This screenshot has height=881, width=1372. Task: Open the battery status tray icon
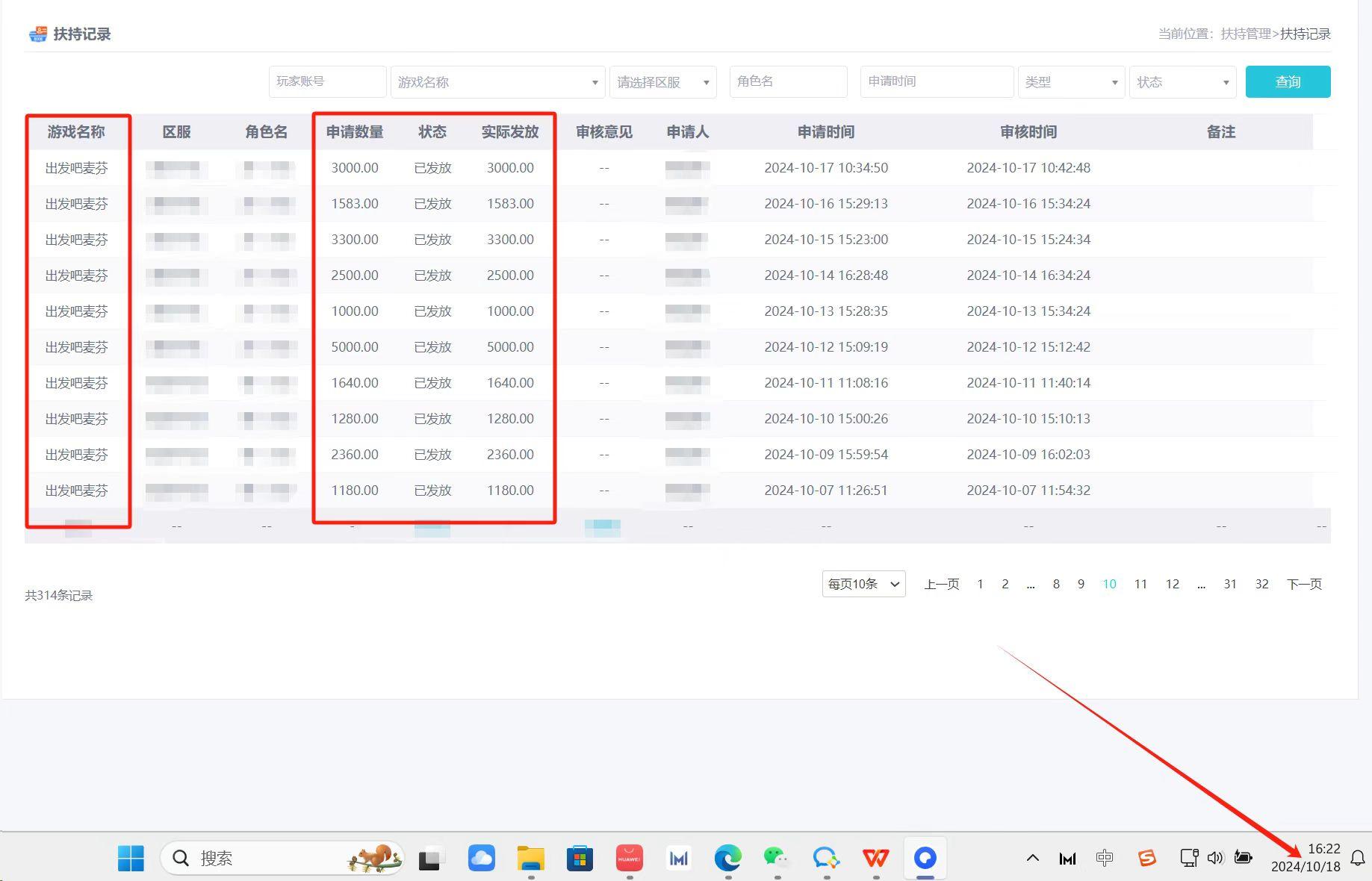pos(1243,857)
